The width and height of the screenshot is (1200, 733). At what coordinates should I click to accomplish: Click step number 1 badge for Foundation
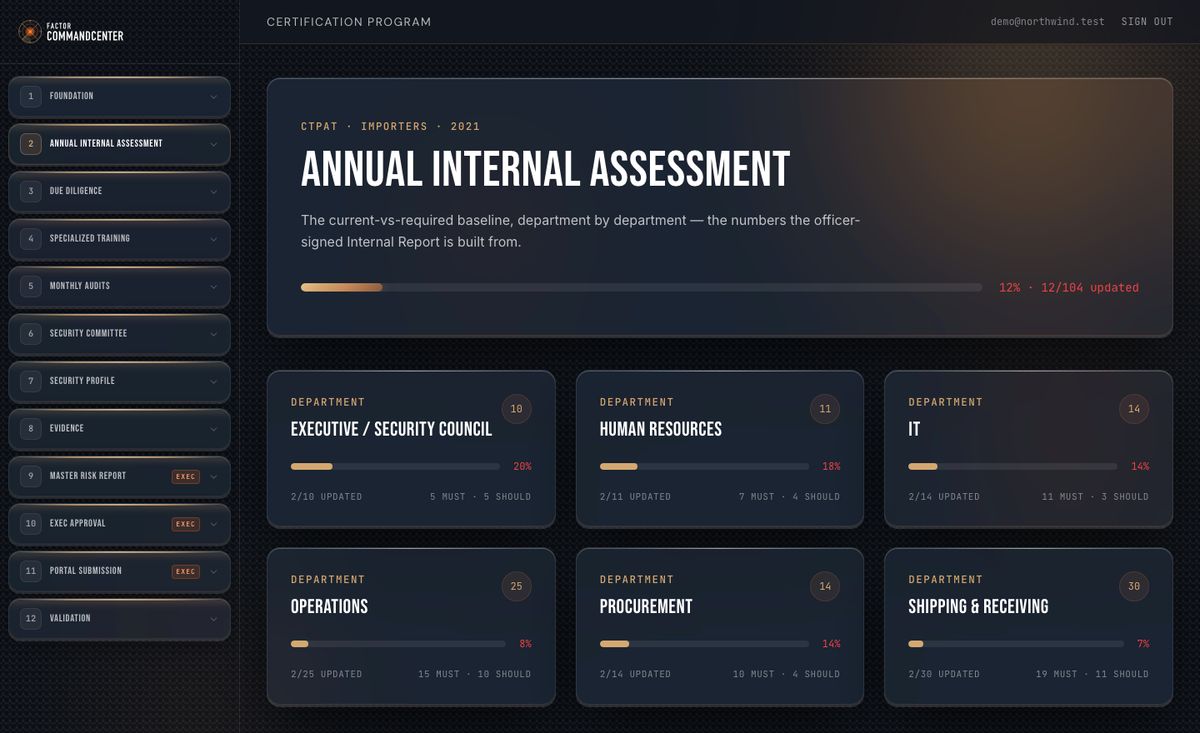point(31,96)
